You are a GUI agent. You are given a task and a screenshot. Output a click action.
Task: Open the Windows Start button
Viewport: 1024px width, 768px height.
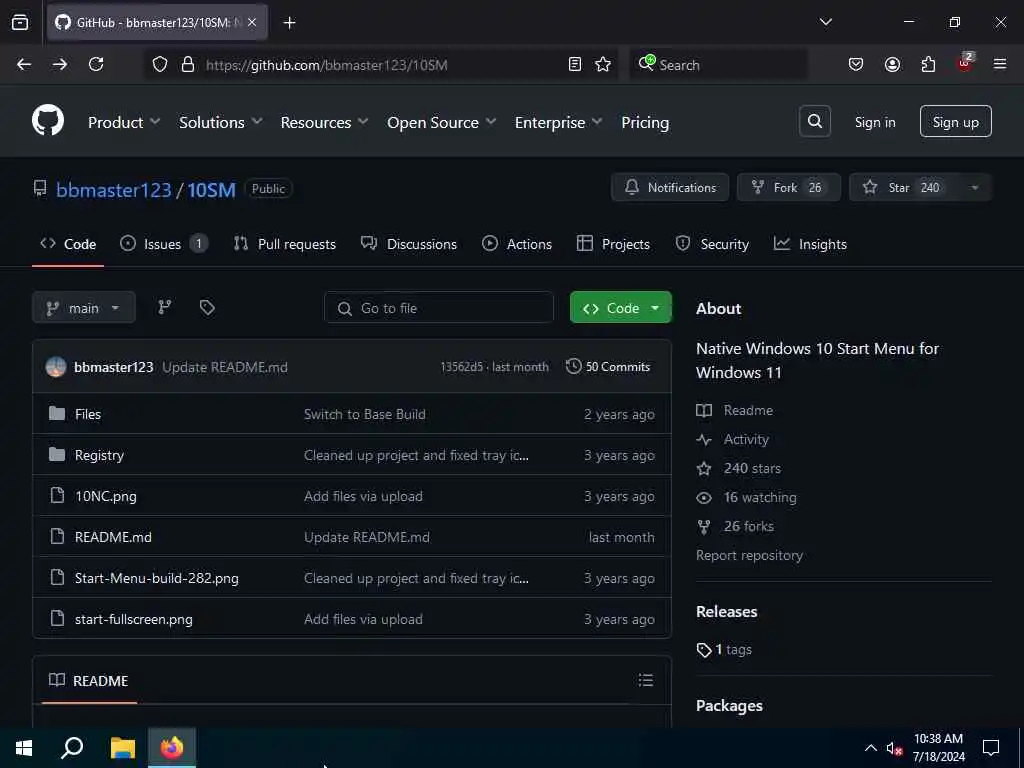pos(24,748)
